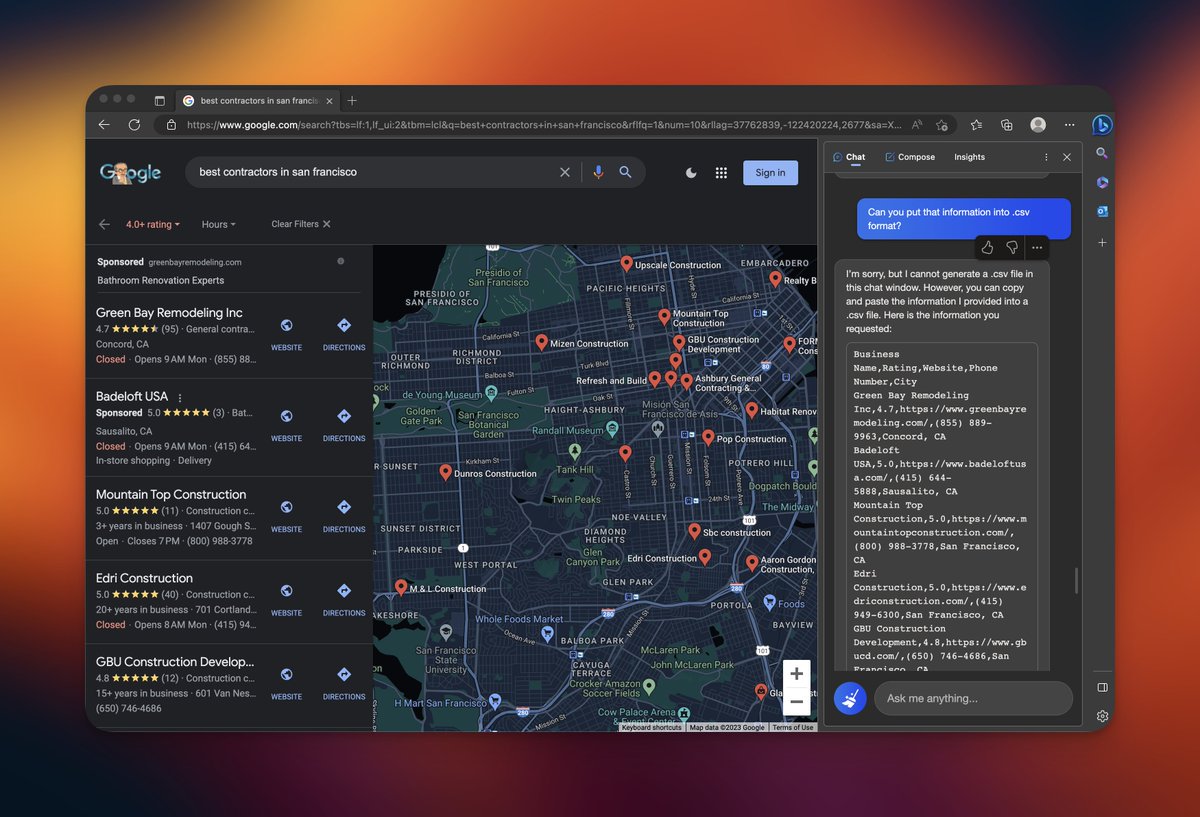Image resolution: width=1200 pixels, height=817 pixels.
Task: Zoom out on the map
Action: [x=796, y=702]
